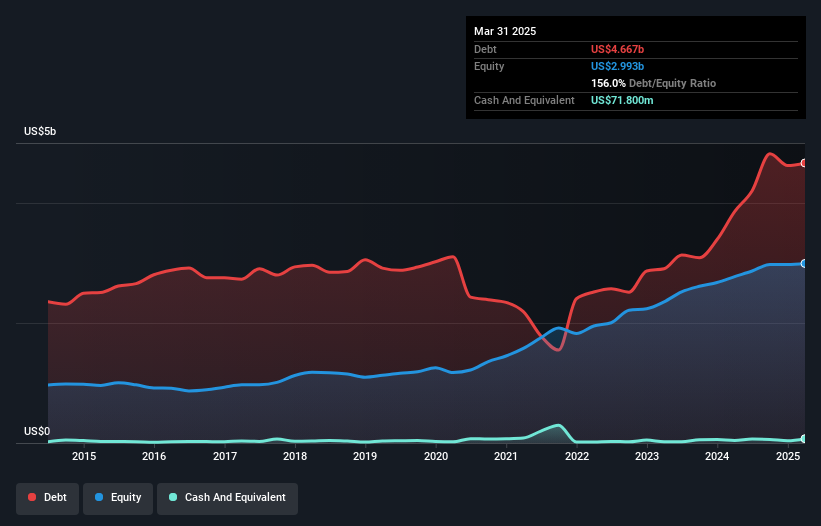This screenshot has width=821, height=526.
Task: Click the Cash And Equivalent tooltip label
Action: [524, 100]
